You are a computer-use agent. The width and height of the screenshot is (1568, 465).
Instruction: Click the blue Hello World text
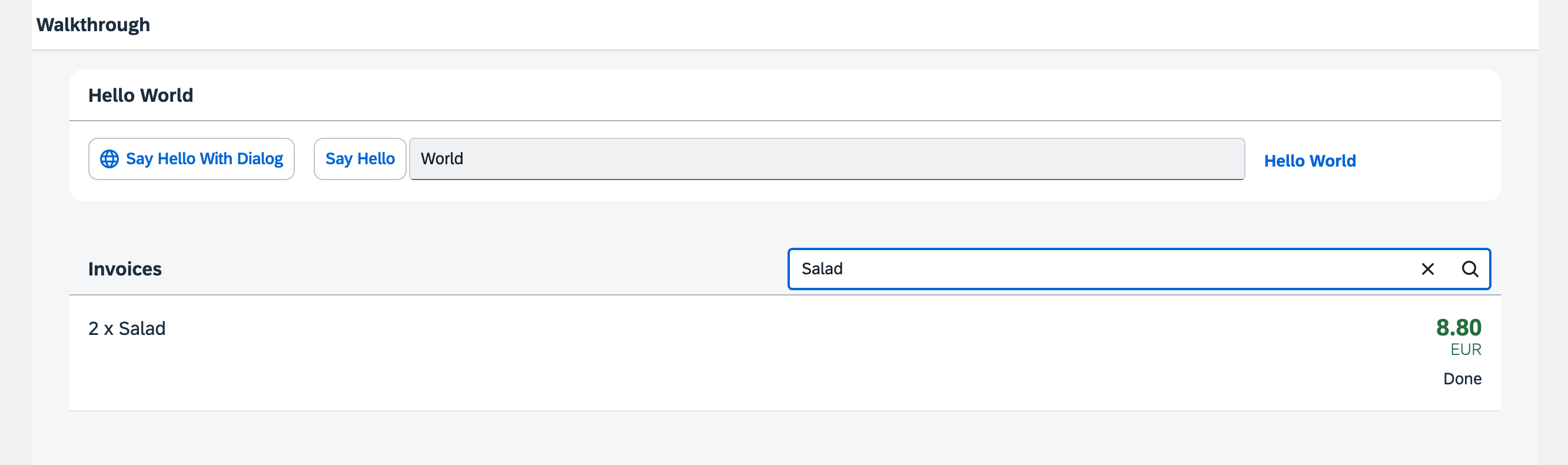tap(1309, 161)
